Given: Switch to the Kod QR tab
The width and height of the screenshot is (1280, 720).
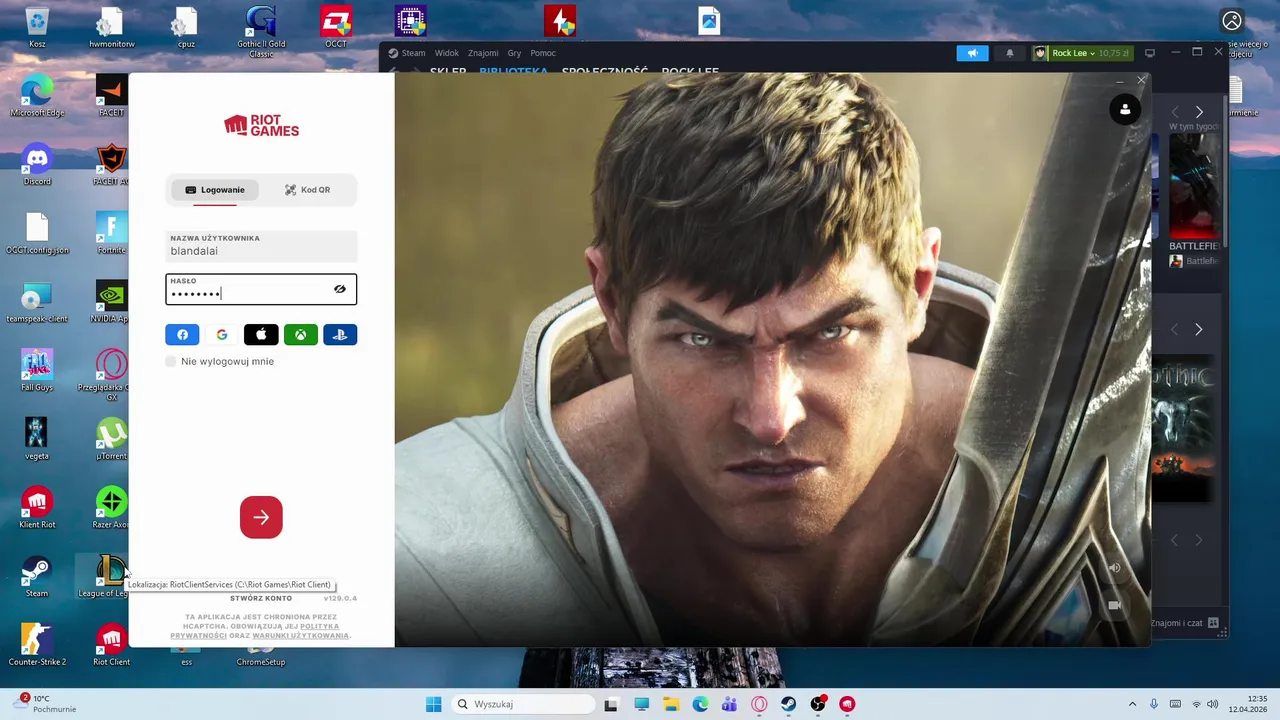Looking at the screenshot, I should tap(307, 190).
